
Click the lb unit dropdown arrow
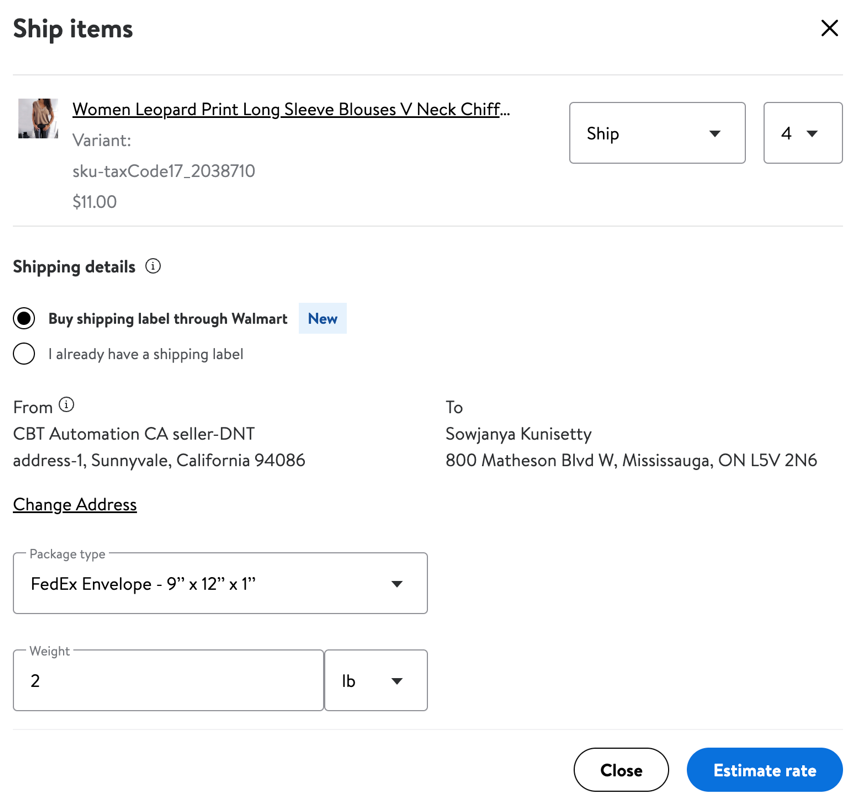coord(397,681)
